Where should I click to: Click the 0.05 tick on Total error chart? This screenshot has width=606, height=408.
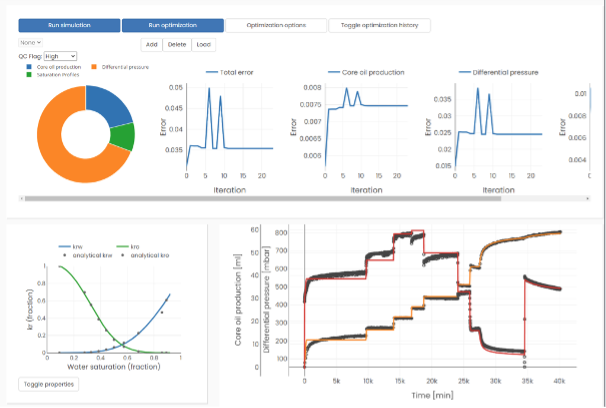(175, 88)
